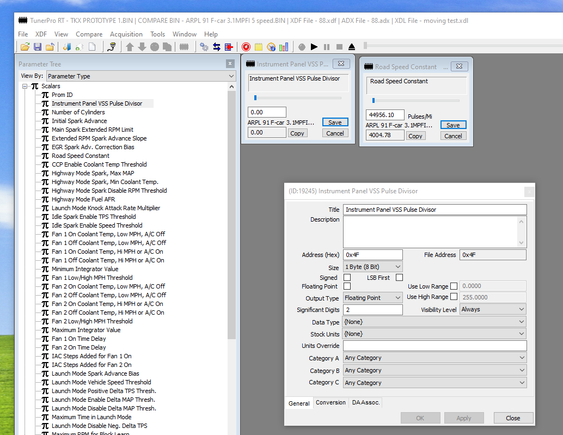Viewport: 563px width, 435px height.
Task: Open the Size dropdown showing 1 Byte
Action: [373, 267]
